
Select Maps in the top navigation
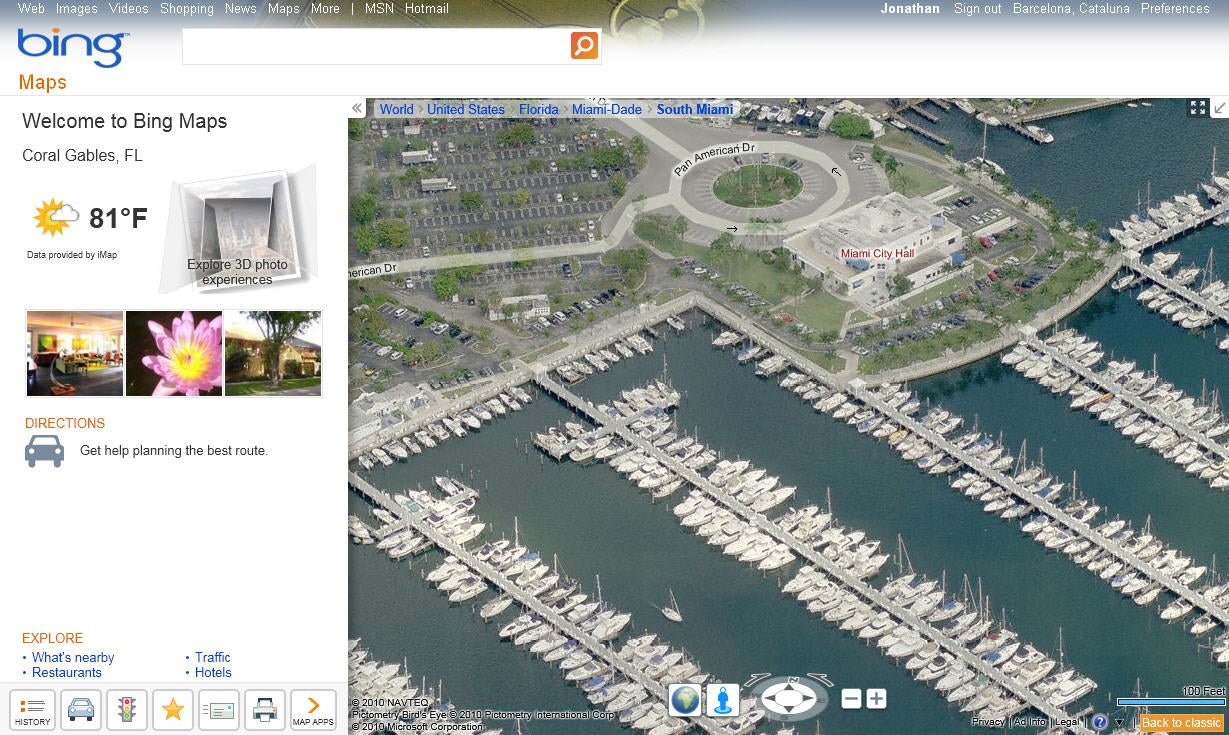[x=284, y=8]
